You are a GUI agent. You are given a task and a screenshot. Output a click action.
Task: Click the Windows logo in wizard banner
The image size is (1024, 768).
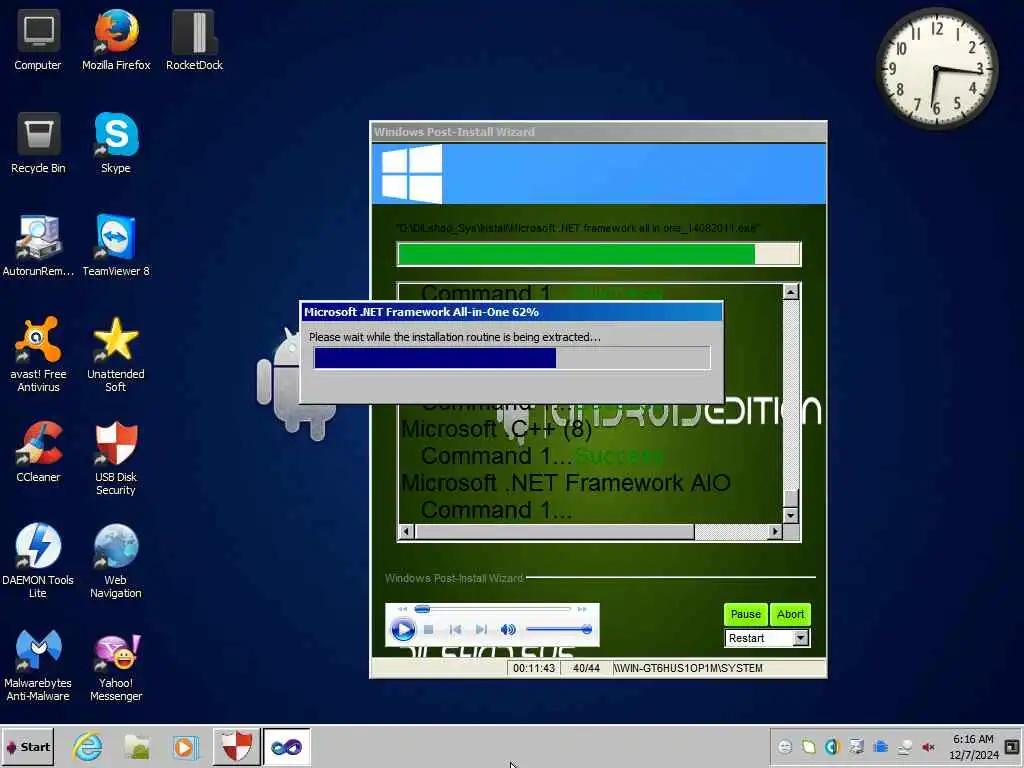[x=411, y=174]
